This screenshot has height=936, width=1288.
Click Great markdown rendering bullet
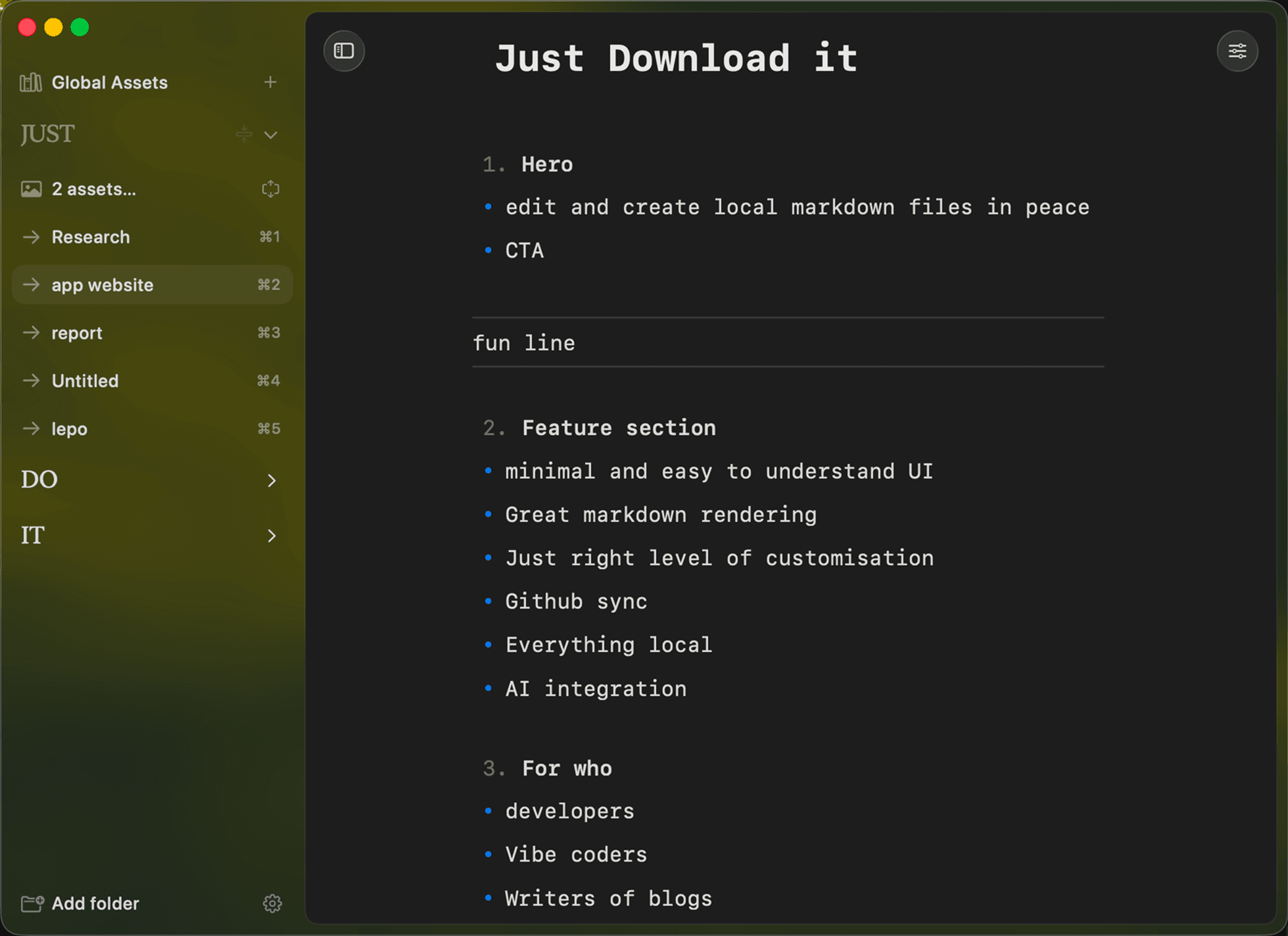(661, 515)
